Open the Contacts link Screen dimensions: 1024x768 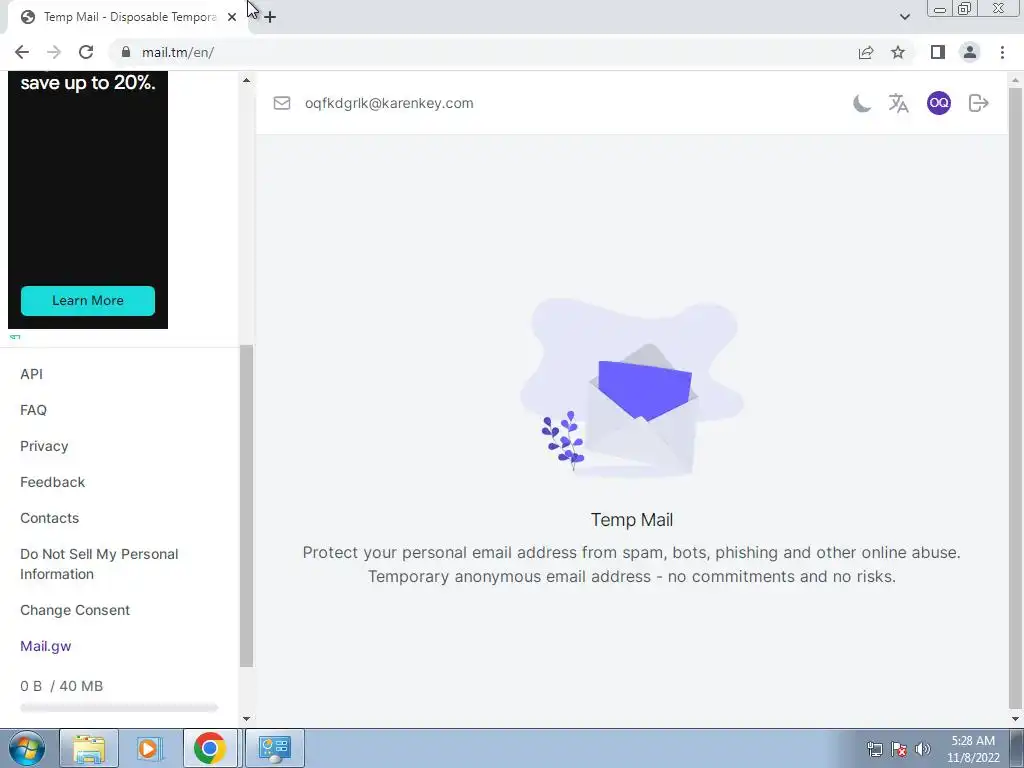pyautogui.click(x=50, y=518)
